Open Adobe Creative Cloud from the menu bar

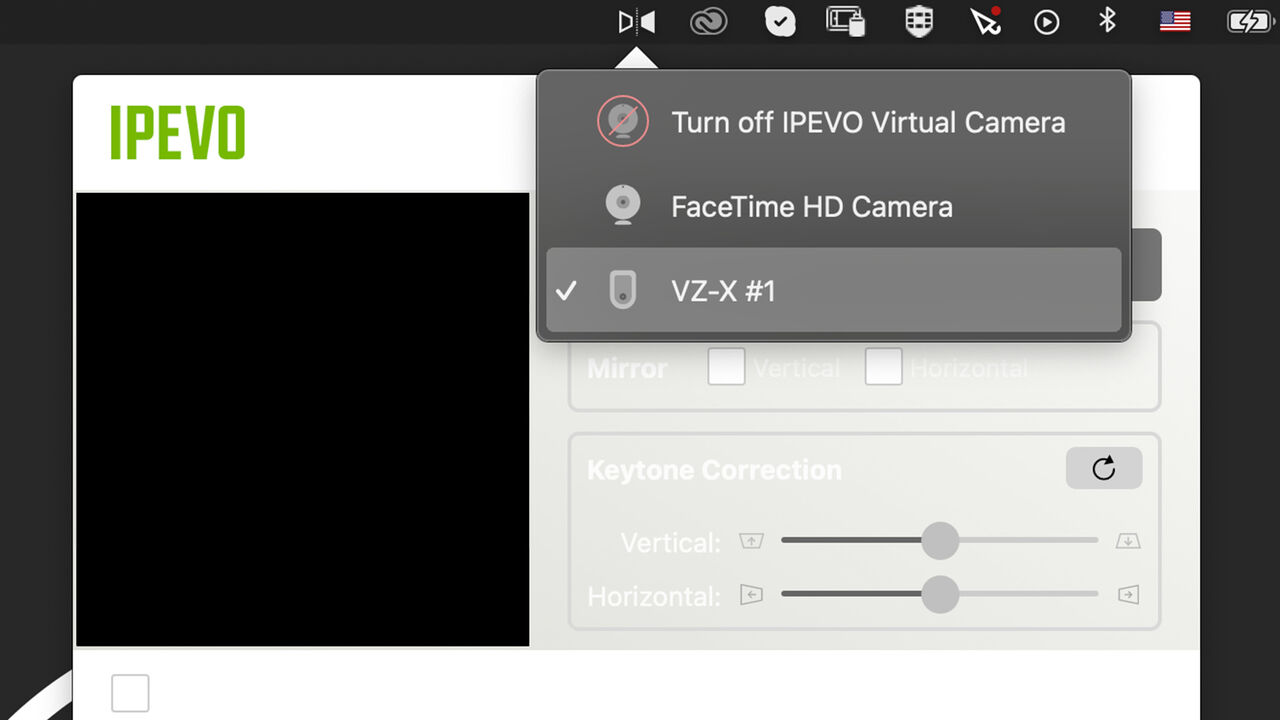pos(708,21)
